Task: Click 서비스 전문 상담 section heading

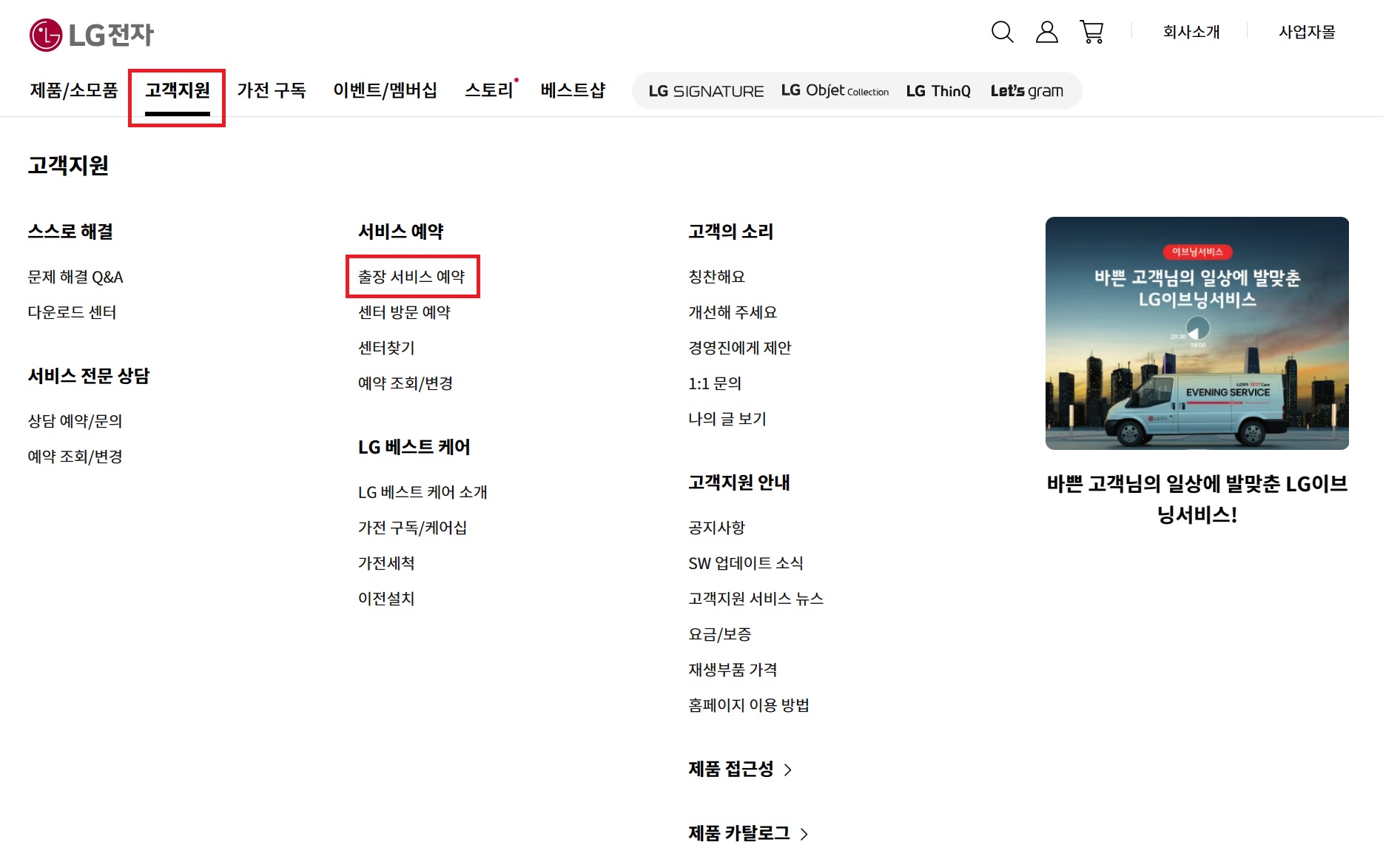Action: (89, 376)
